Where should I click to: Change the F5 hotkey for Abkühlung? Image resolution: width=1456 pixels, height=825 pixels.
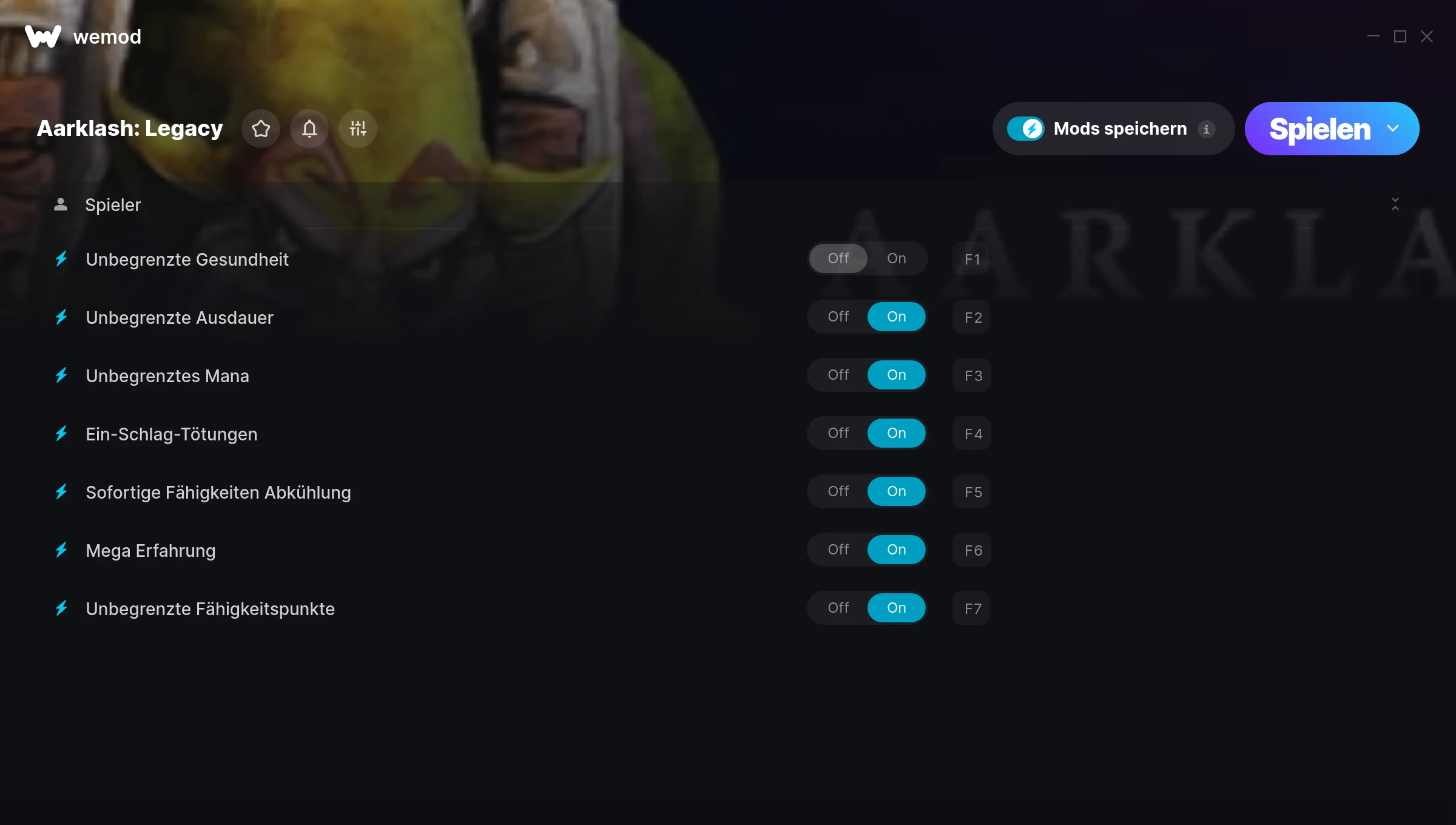pyautogui.click(x=972, y=492)
